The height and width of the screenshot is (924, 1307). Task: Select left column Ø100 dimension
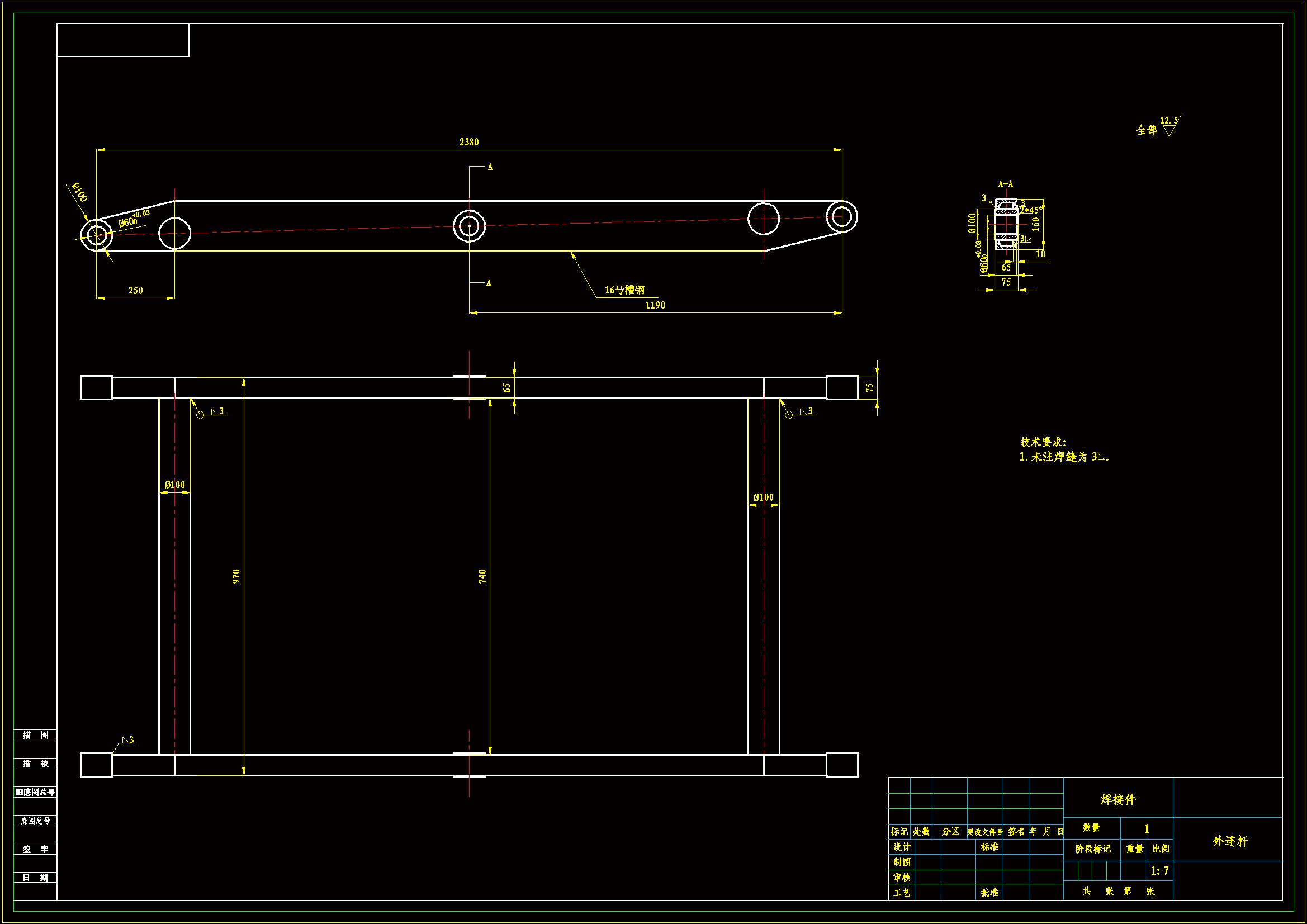[175, 485]
